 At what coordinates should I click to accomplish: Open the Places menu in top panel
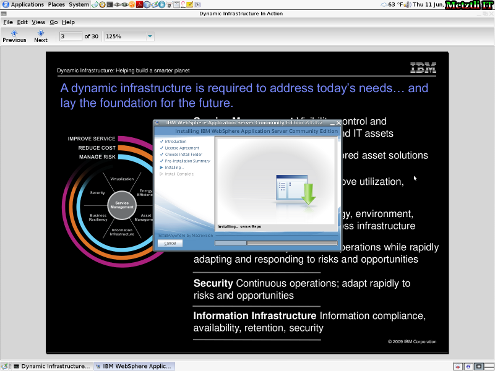56,4
